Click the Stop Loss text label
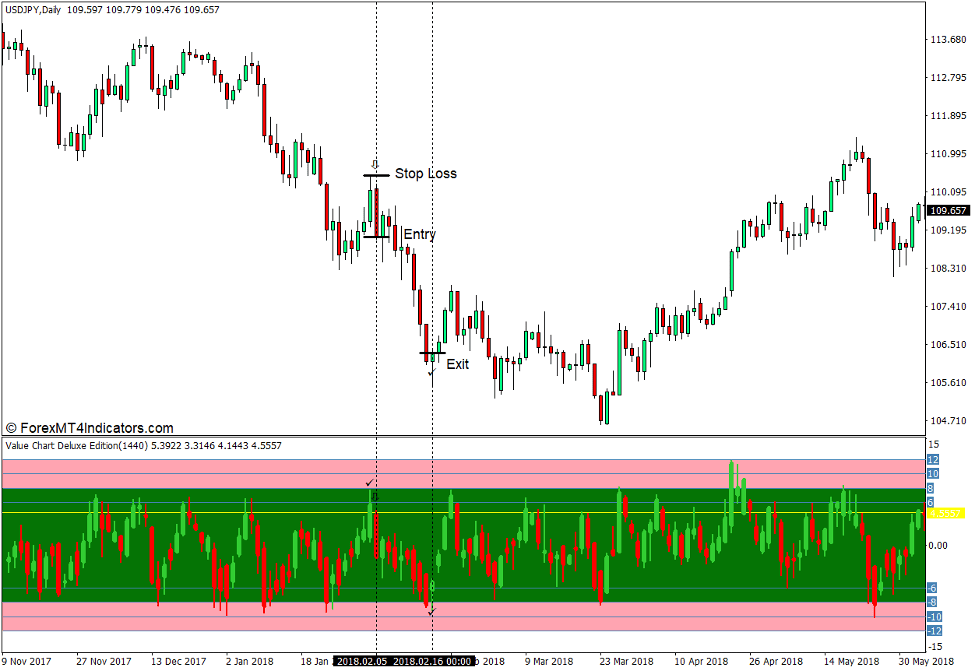Image resolution: width=977 pixels, height=672 pixels. click(x=424, y=173)
